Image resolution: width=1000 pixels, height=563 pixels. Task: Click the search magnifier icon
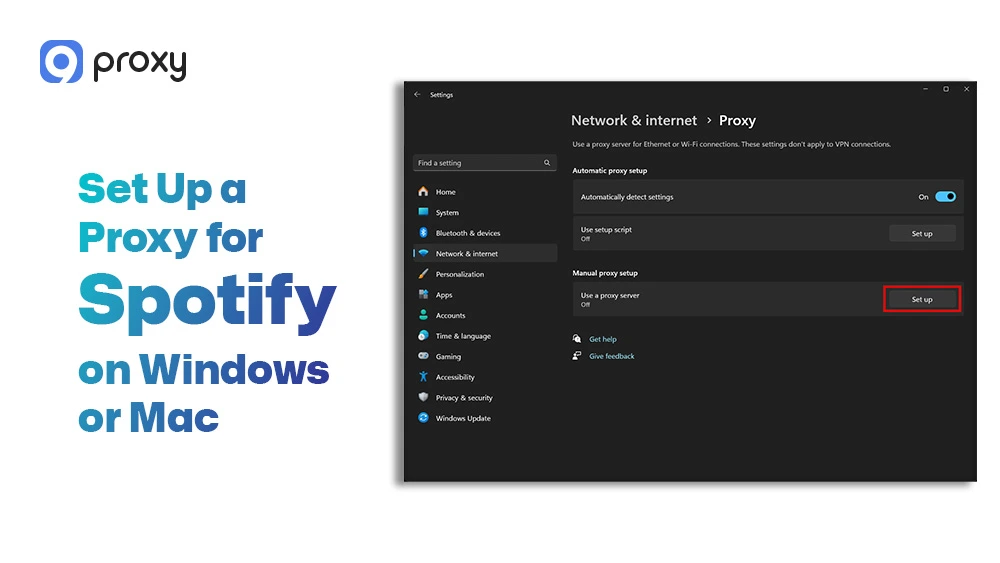click(x=547, y=163)
